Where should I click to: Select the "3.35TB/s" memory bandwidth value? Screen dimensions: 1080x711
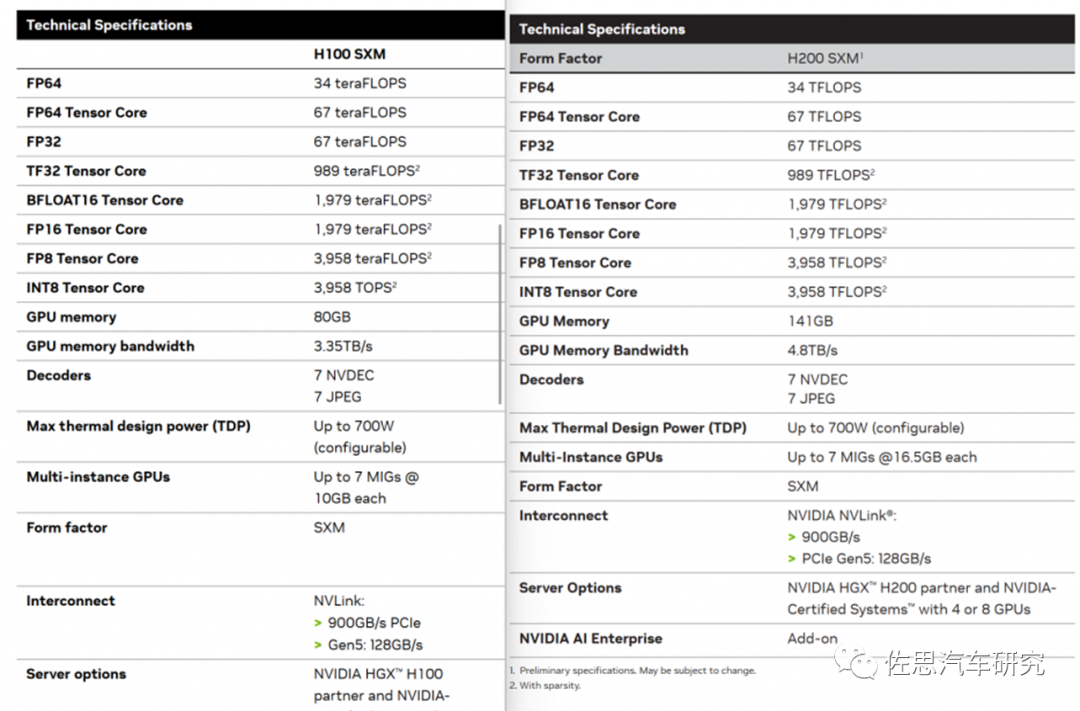(345, 346)
